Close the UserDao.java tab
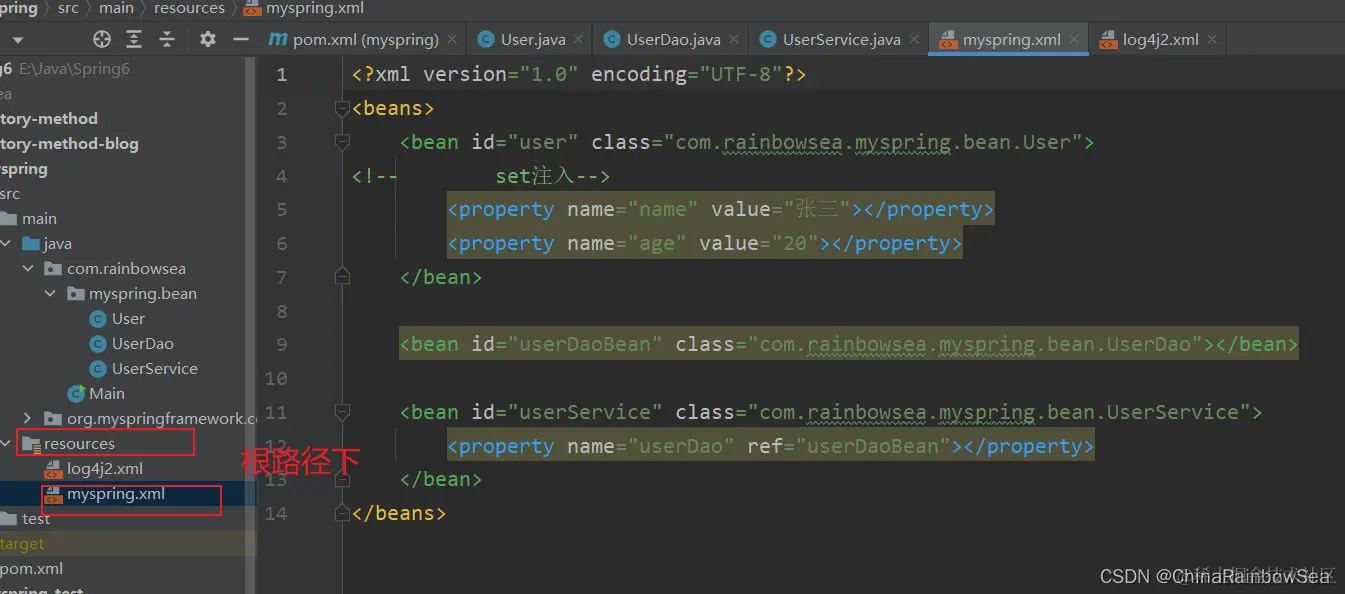1345x594 pixels. [734, 40]
